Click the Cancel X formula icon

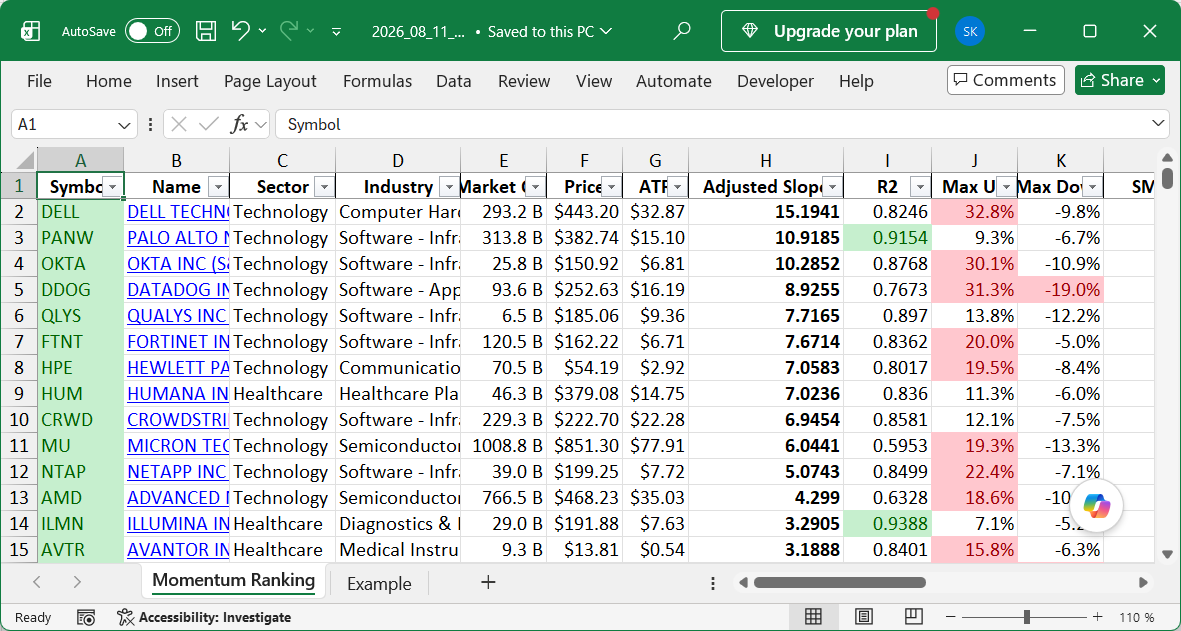pos(179,124)
